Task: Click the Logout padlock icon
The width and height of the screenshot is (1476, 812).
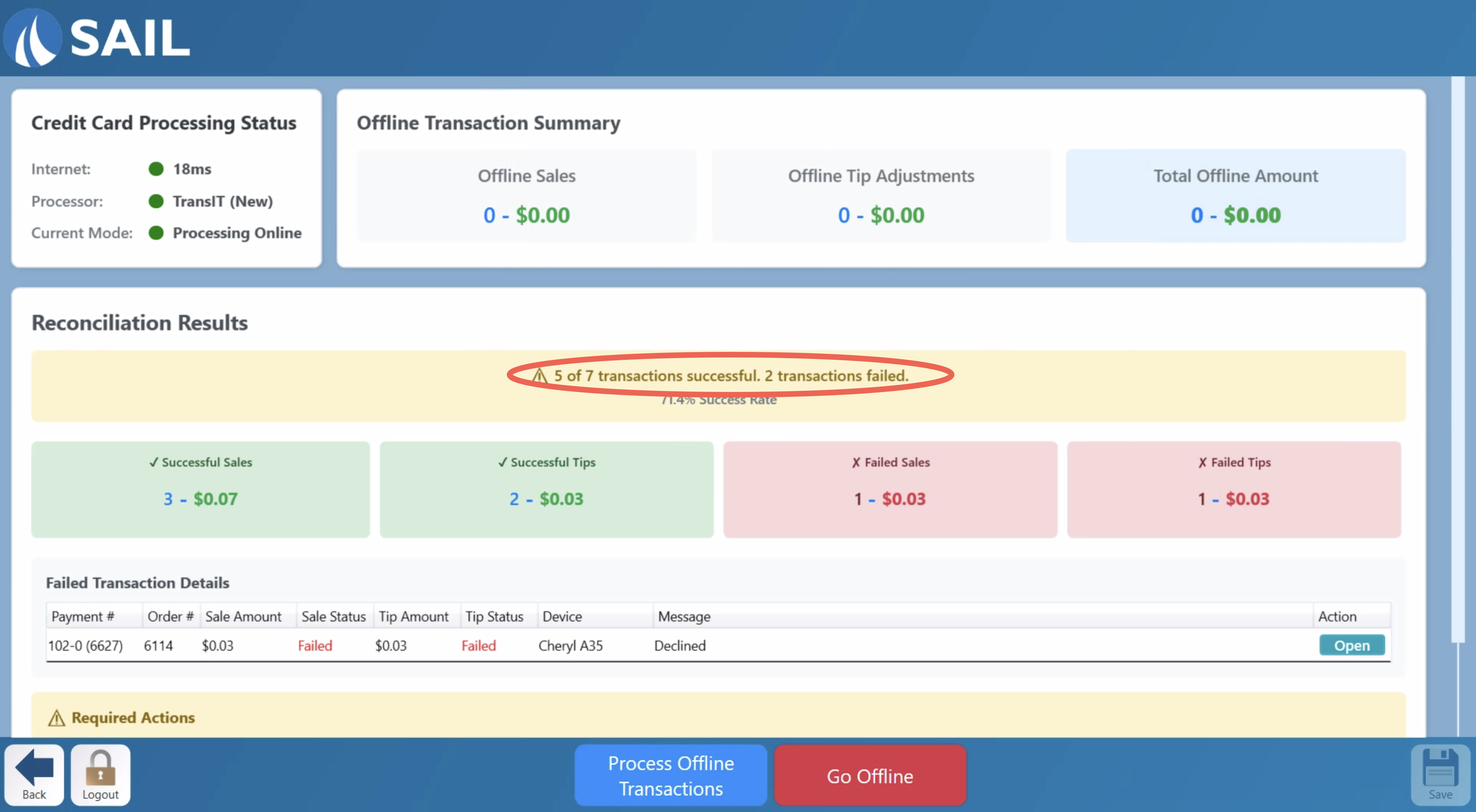Action: pyautogui.click(x=100, y=767)
